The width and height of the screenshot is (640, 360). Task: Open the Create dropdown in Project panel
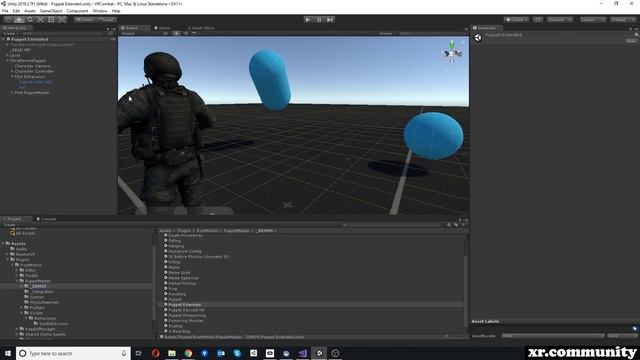click(x=10, y=224)
